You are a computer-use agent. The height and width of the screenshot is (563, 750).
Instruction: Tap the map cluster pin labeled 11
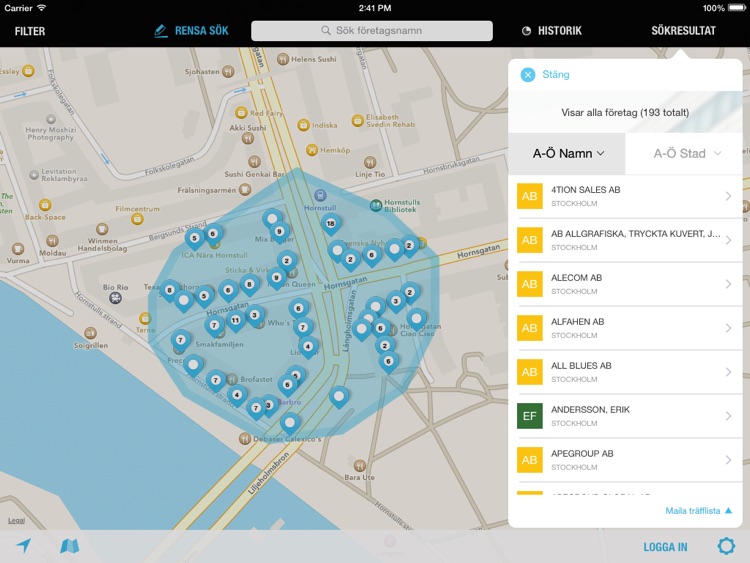235,320
